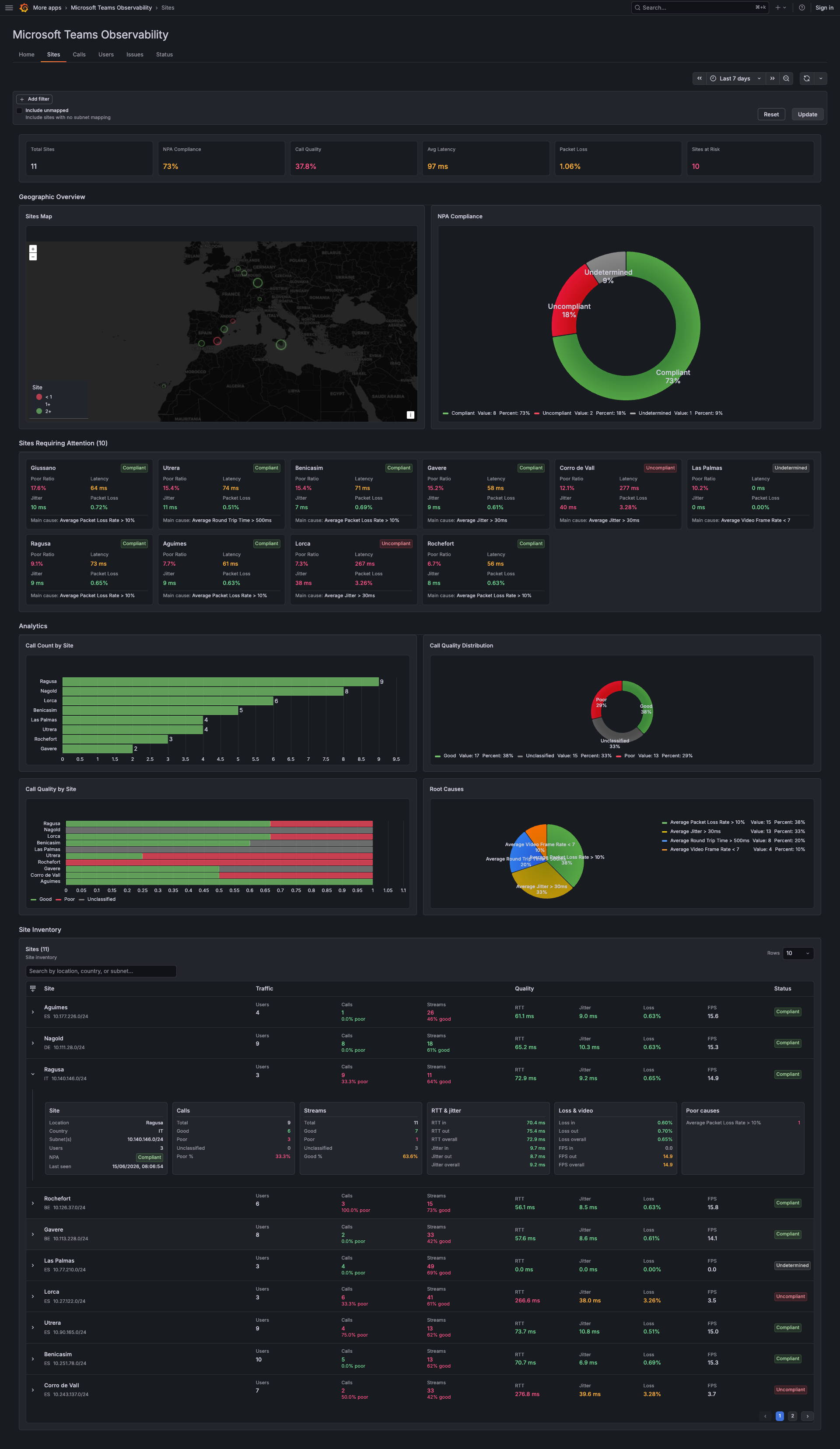Select the Sites tab
The image size is (840, 1449).
pyautogui.click(x=53, y=55)
